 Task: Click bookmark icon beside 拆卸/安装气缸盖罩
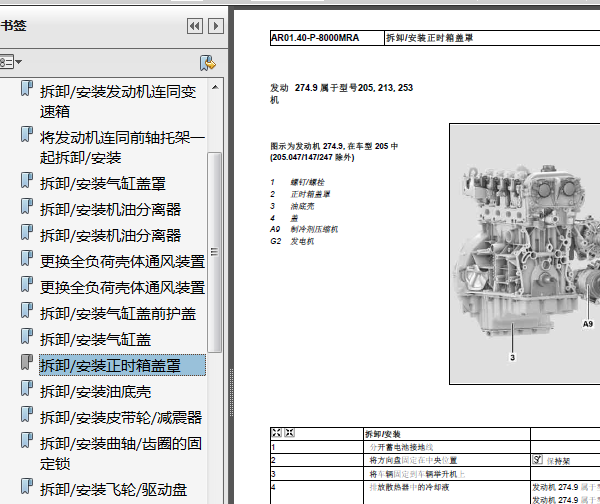tap(27, 180)
